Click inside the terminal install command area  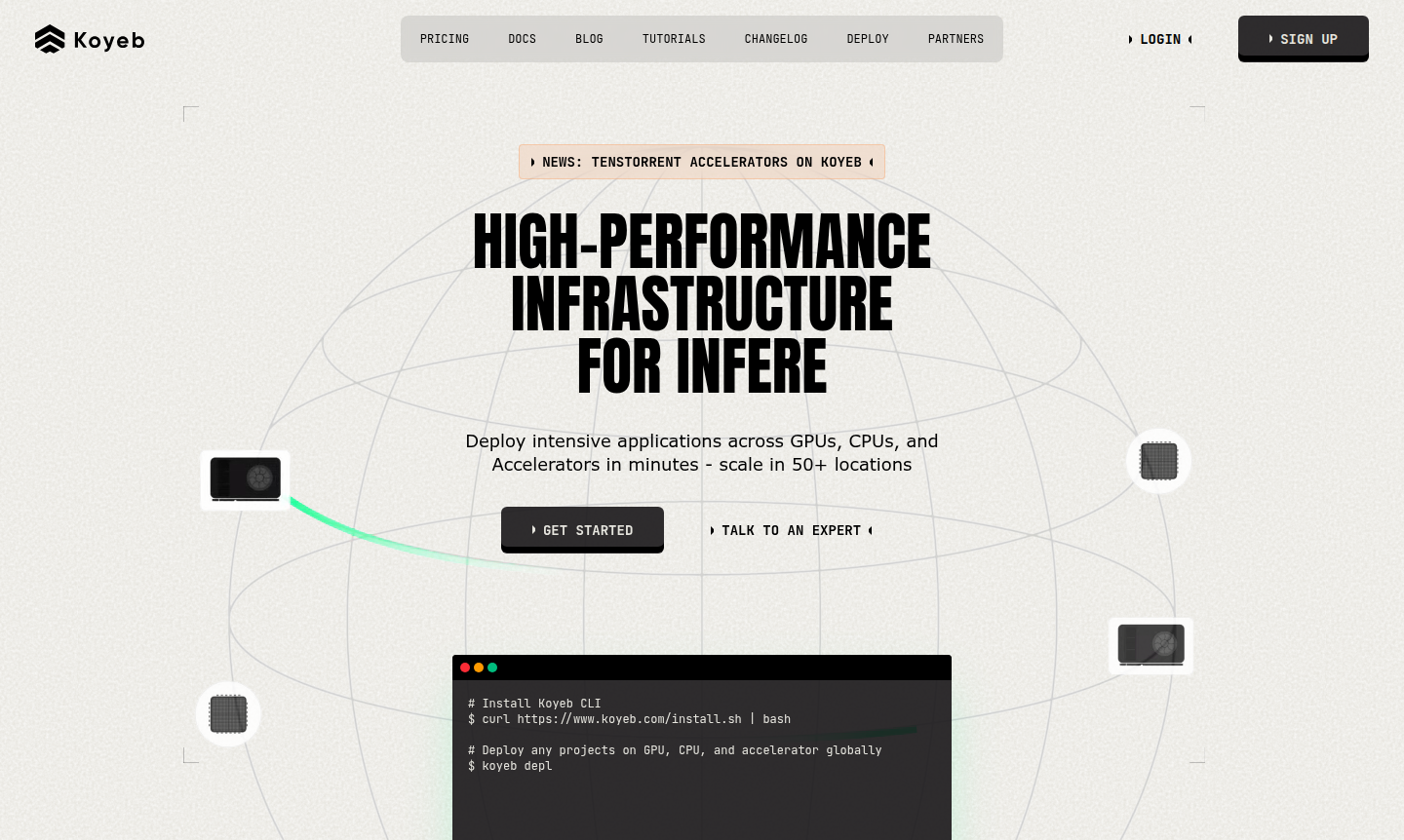click(x=628, y=719)
